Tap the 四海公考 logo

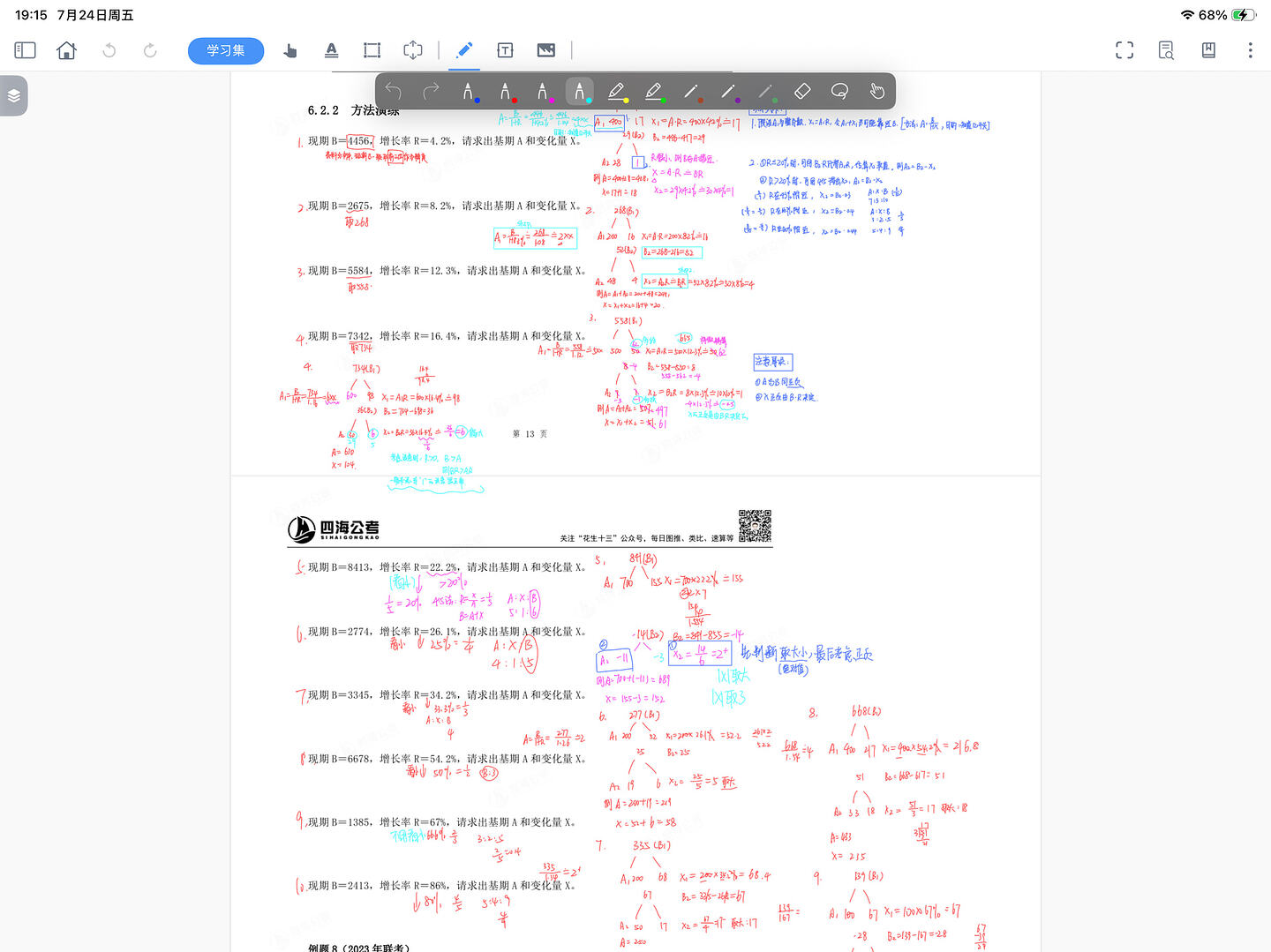coord(334,528)
